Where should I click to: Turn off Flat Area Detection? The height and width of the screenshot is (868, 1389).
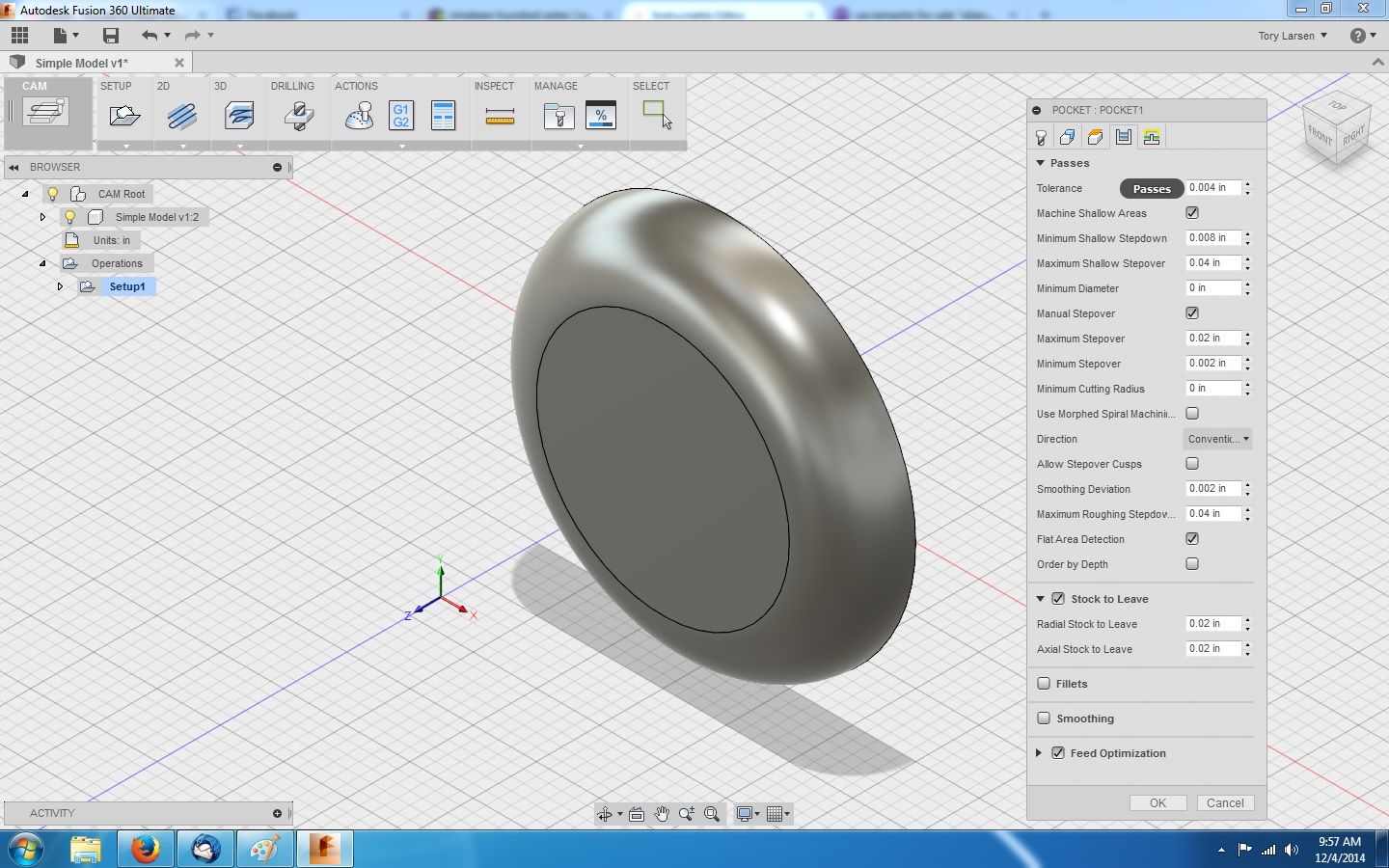point(1192,538)
